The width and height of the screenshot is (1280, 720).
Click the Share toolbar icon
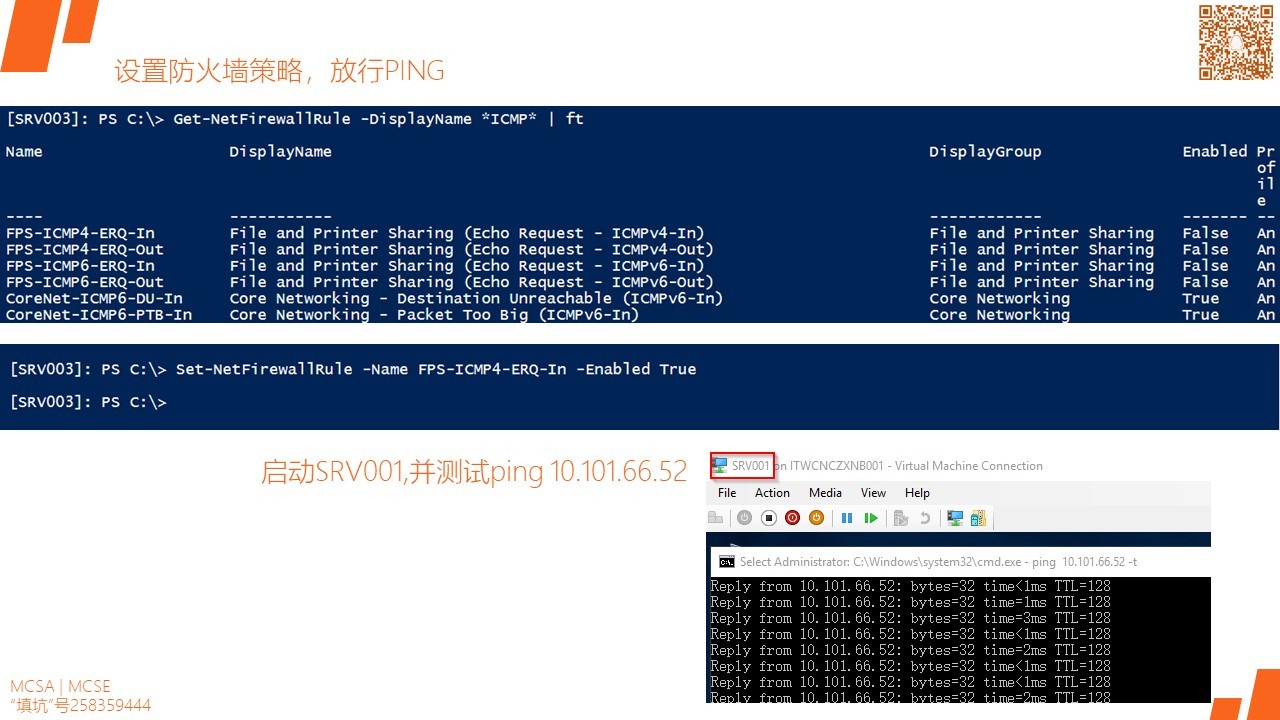(x=978, y=518)
